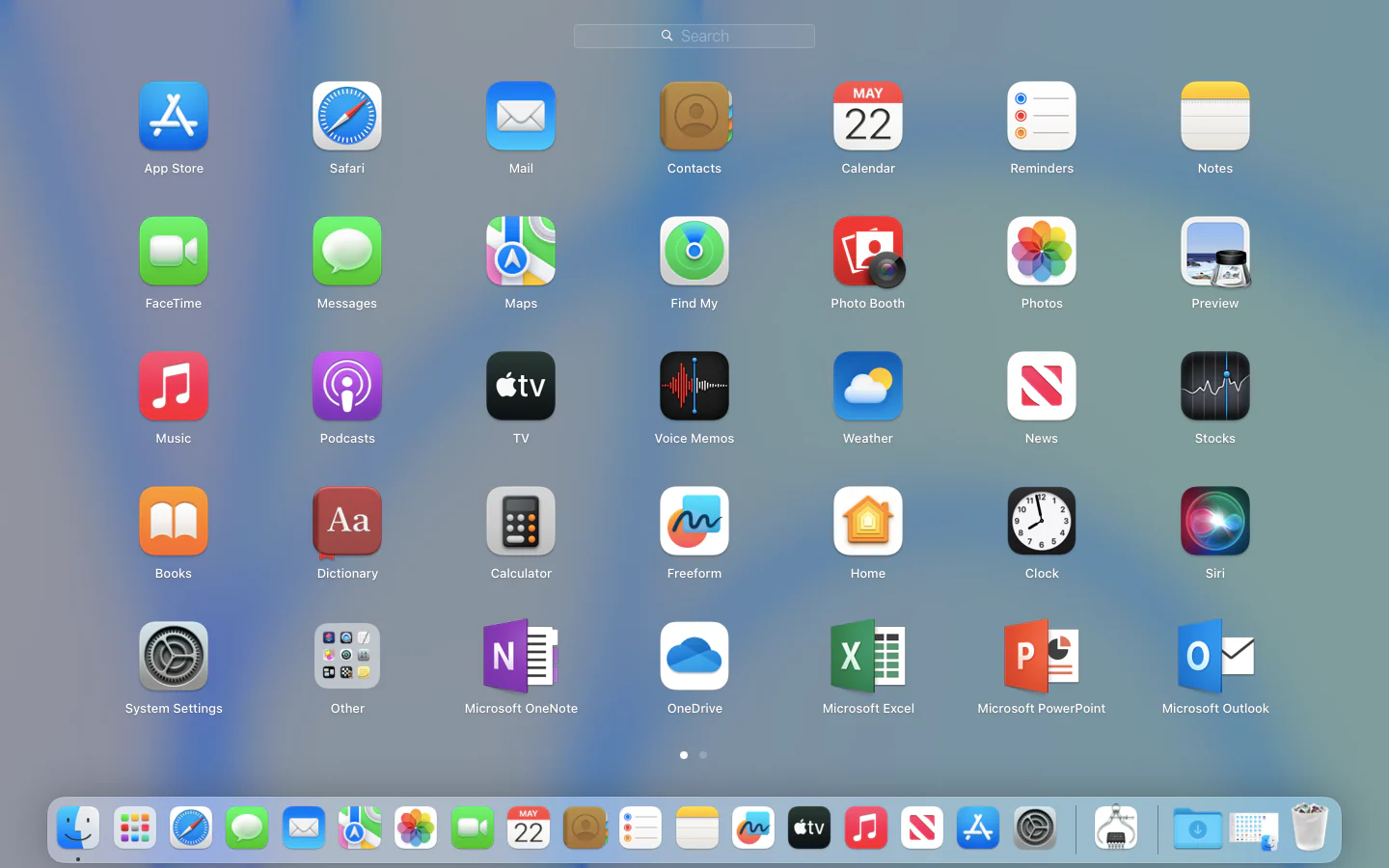The width and height of the screenshot is (1389, 868).
Task: Click the Contacts icon in the Dock
Action: click(585, 828)
